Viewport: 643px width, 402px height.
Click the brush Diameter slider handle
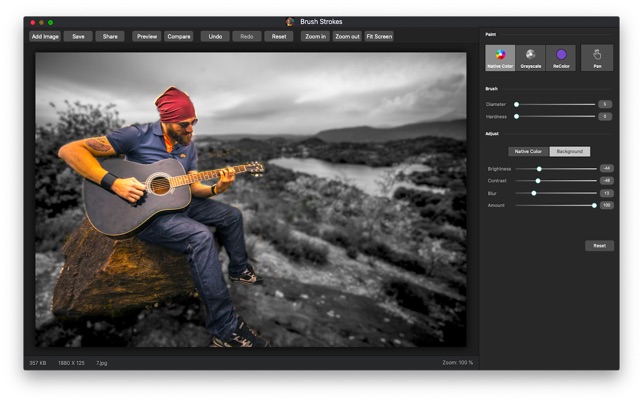(516, 104)
